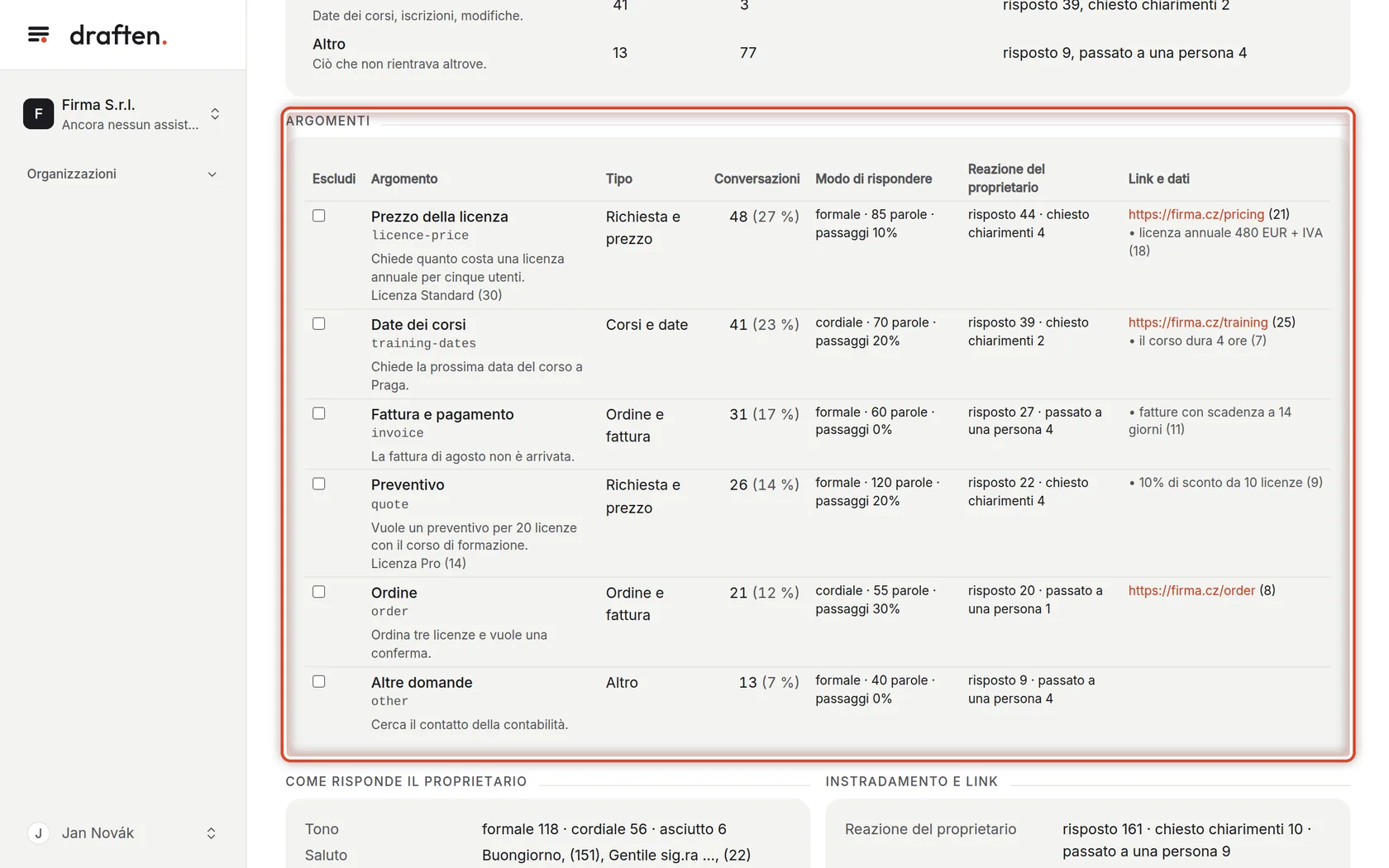Select the Fattura e pagamento topic title

tap(442, 414)
